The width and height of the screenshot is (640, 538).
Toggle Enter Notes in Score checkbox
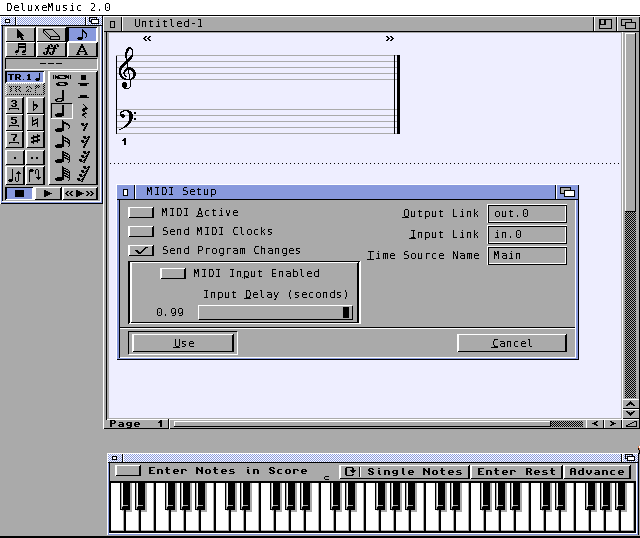128,471
